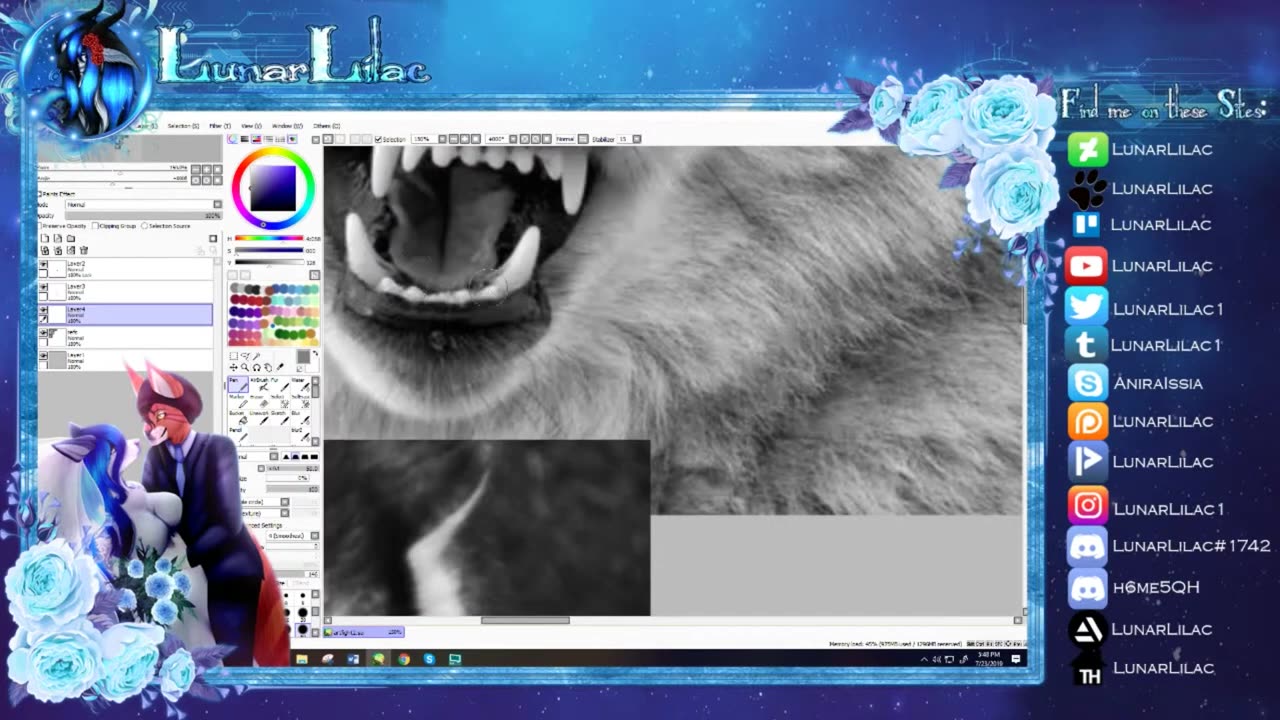This screenshot has width=1280, height=720.
Task: Toggle the Selection Source option
Action: (144, 226)
